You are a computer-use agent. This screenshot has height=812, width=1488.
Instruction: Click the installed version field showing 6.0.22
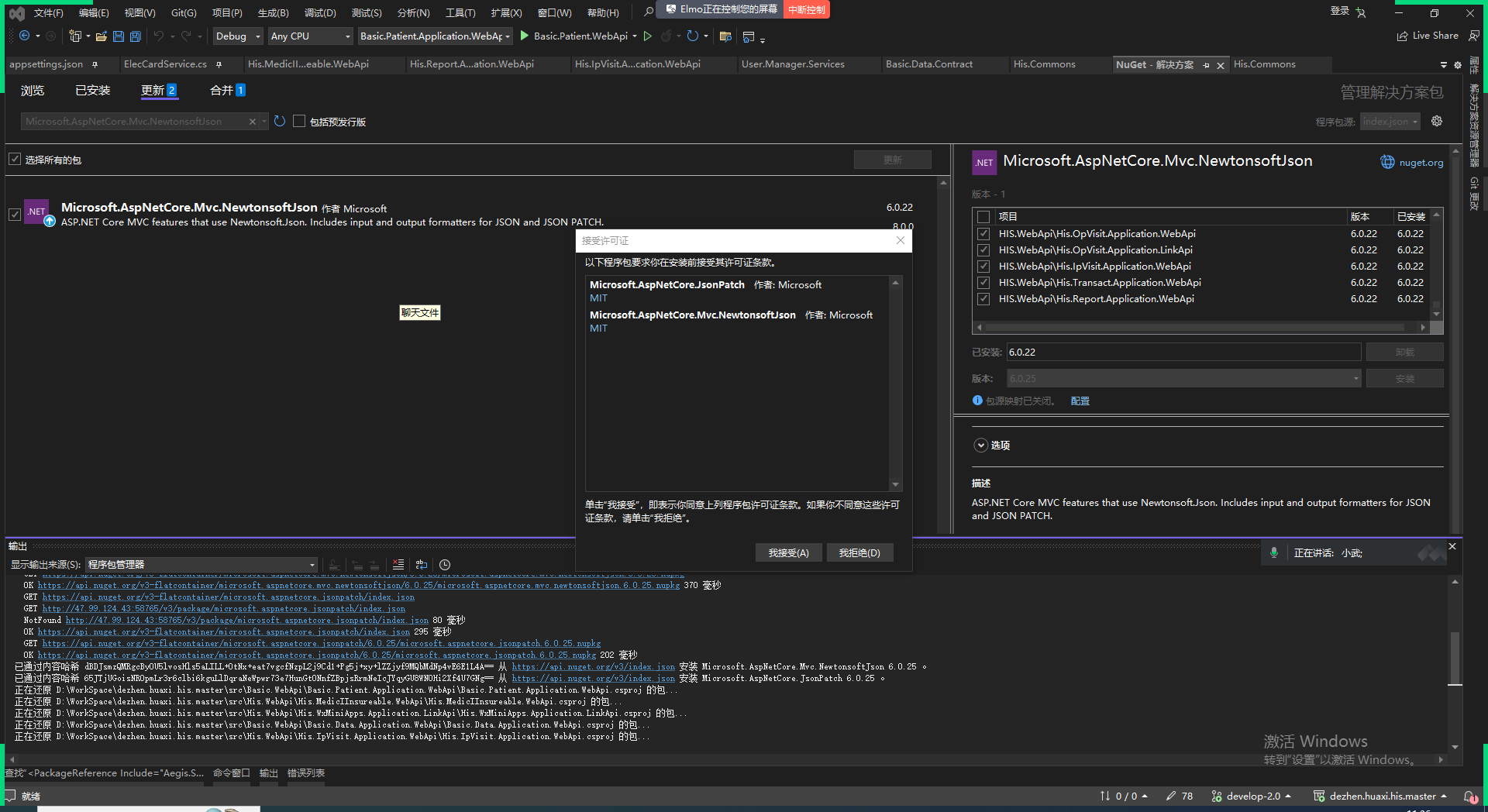1183,352
